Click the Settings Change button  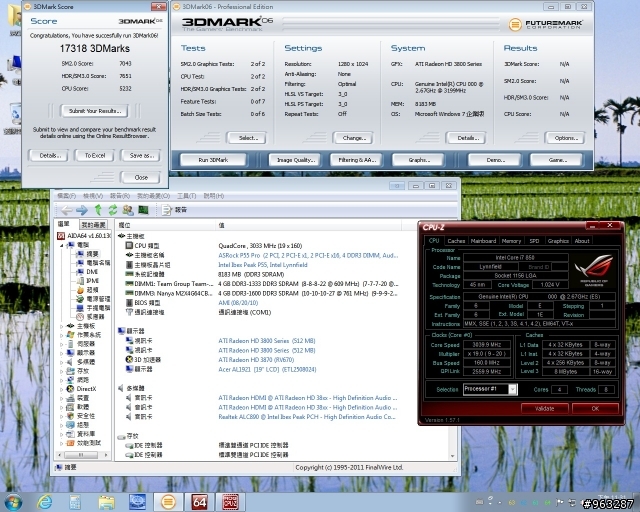point(354,138)
